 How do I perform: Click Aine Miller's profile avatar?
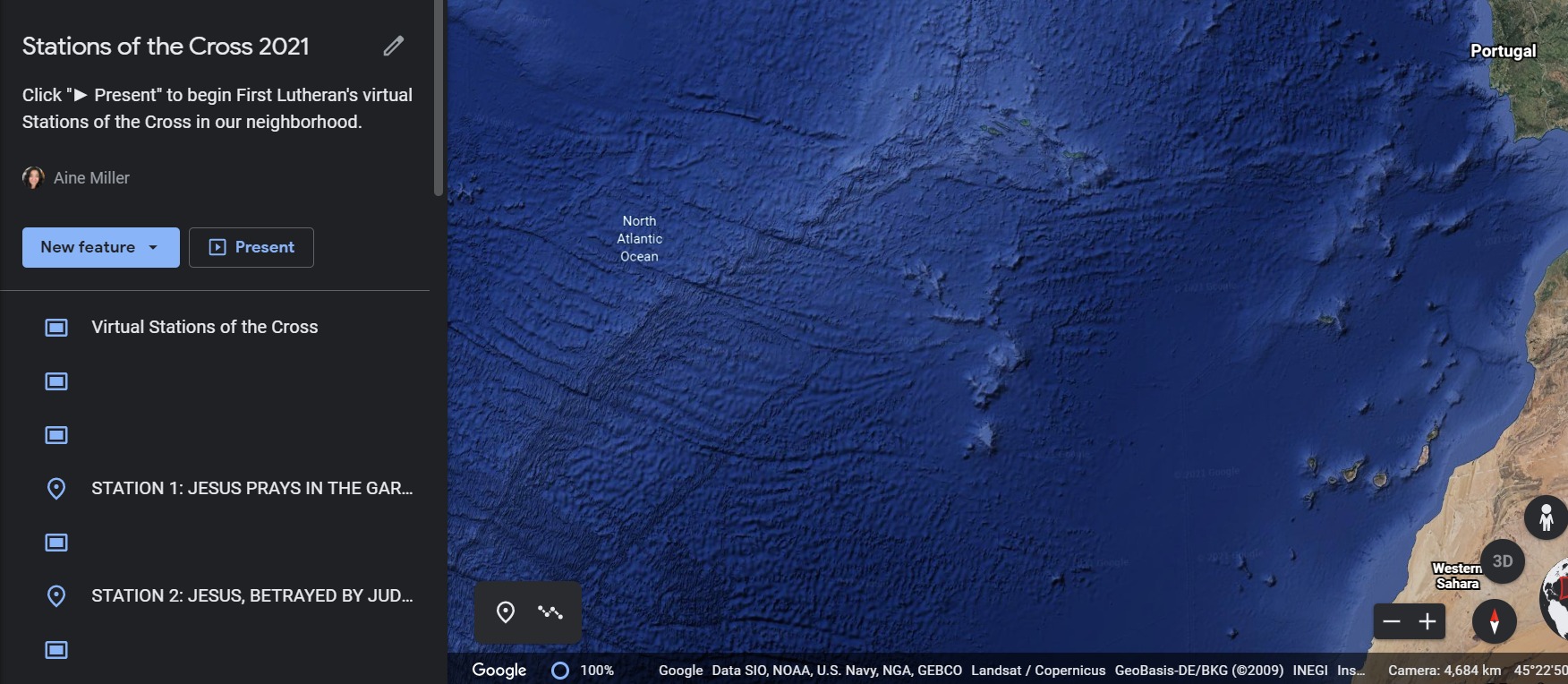pos(33,178)
